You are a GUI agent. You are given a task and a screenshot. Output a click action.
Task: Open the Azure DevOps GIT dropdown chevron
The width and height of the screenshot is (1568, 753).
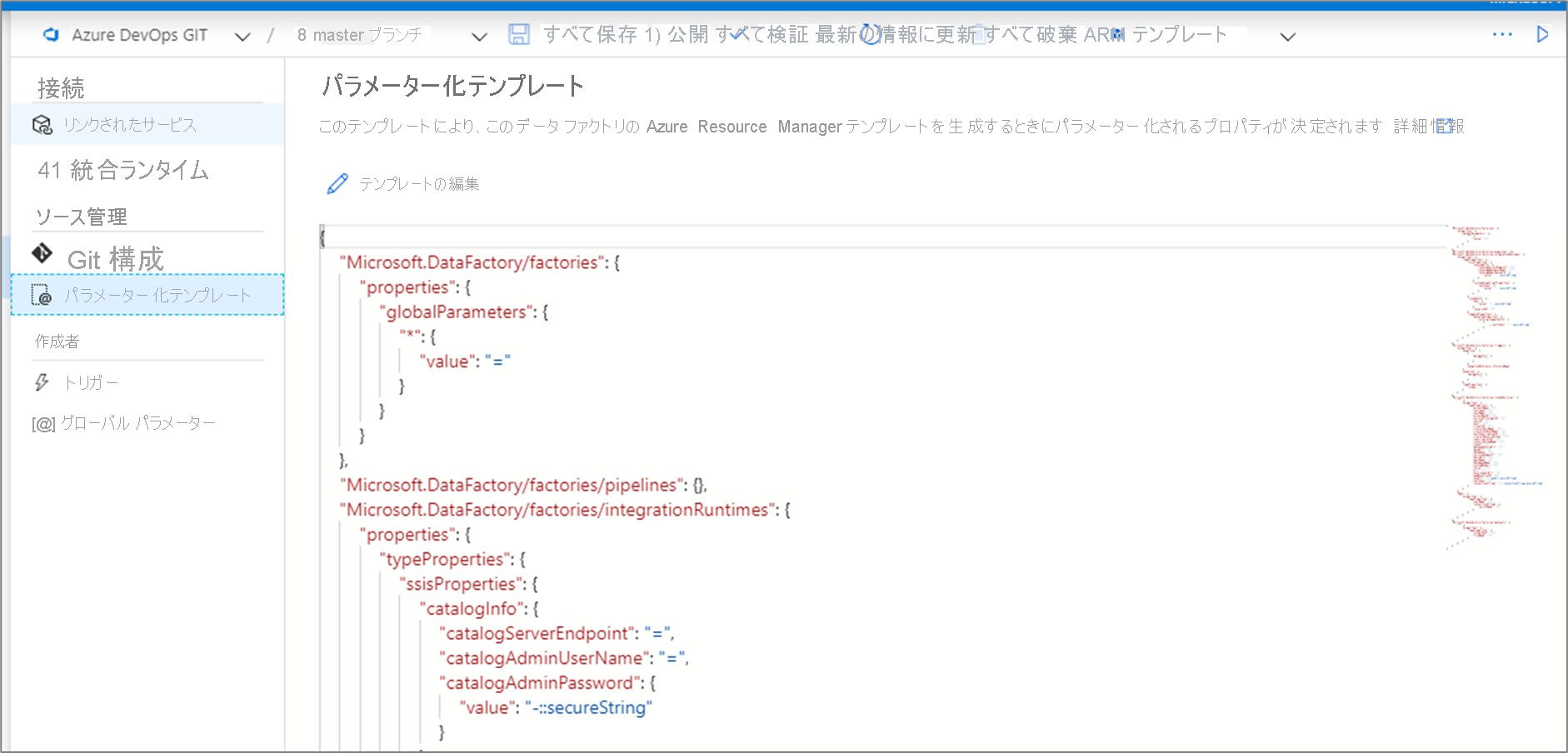[x=242, y=37]
